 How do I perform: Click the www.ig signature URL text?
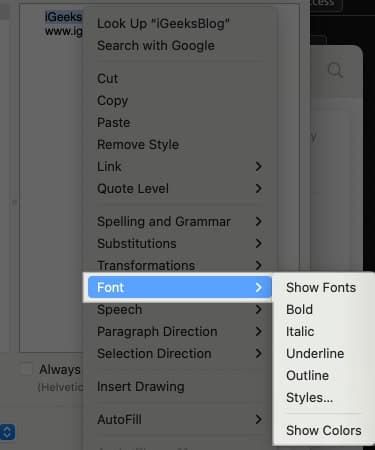64,31
